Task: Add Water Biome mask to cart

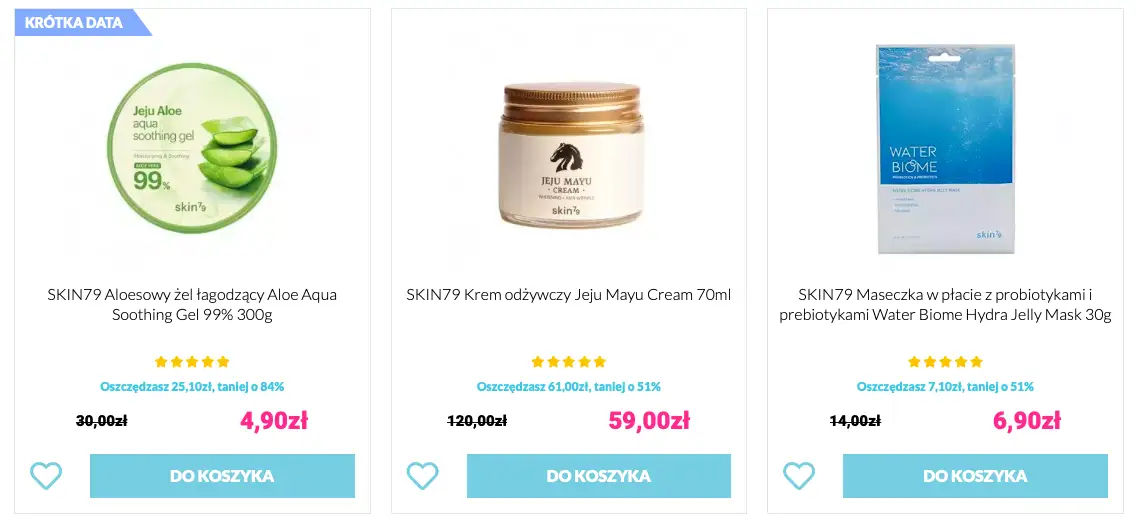Action: [x=975, y=476]
